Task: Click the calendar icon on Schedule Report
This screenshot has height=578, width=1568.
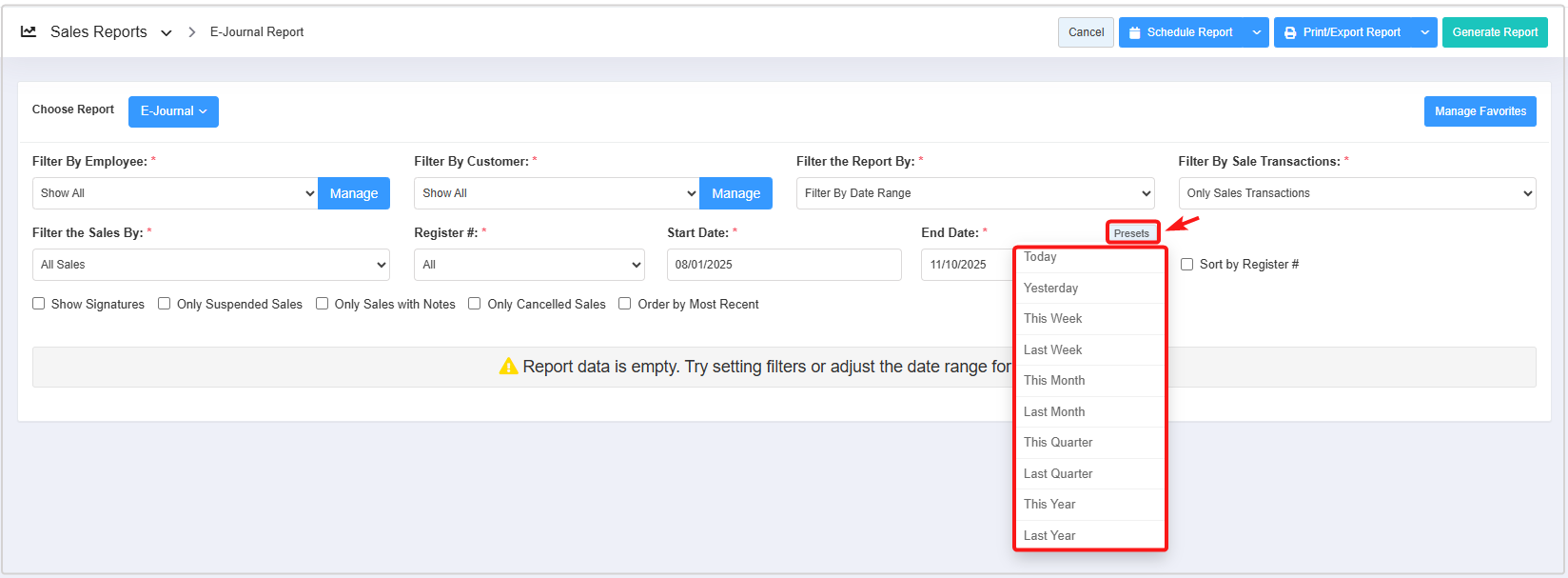Action: pyautogui.click(x=1134, y=32)
